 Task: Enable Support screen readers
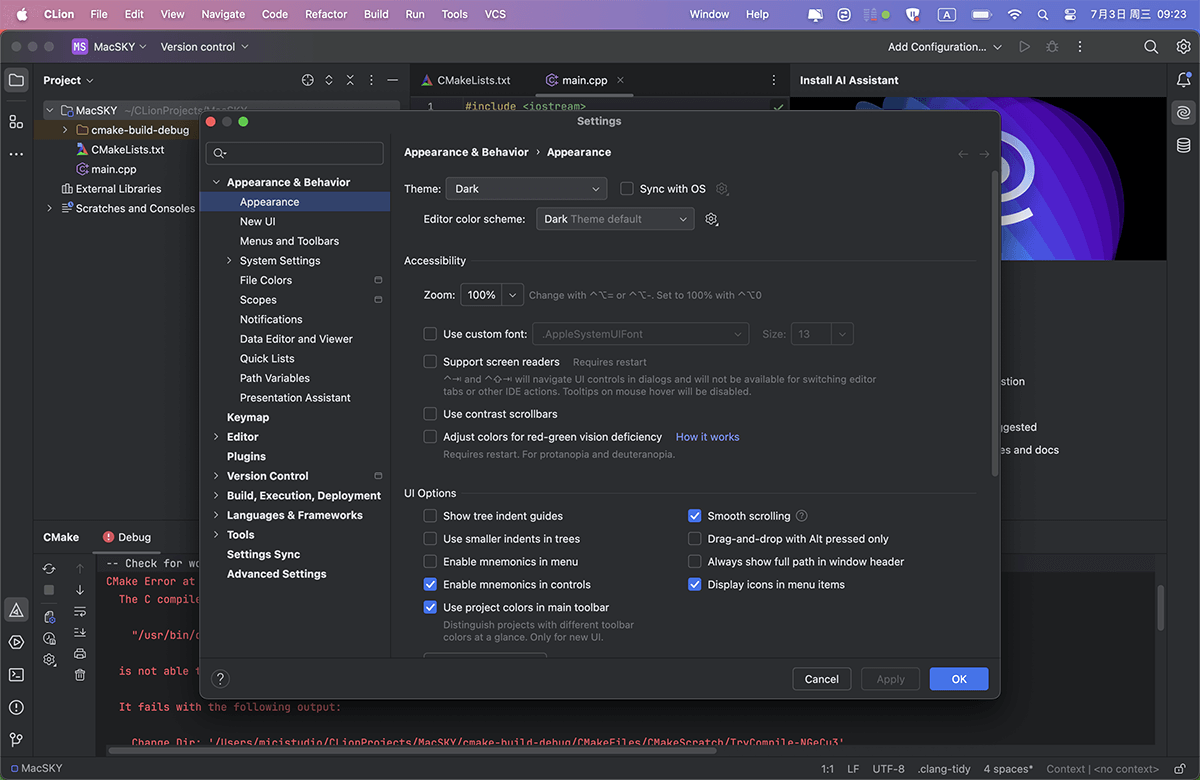click(x=430, y=362)
